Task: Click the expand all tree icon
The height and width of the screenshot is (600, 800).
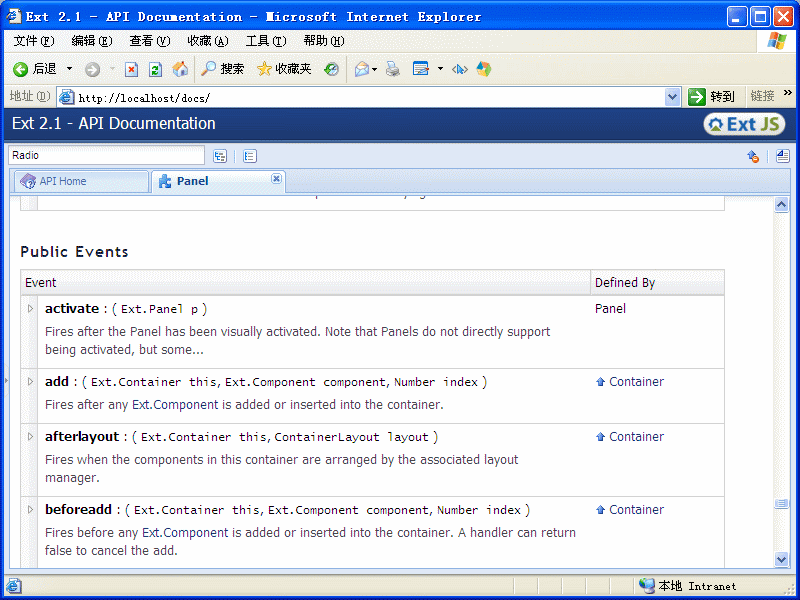Action: coord(220,156)
